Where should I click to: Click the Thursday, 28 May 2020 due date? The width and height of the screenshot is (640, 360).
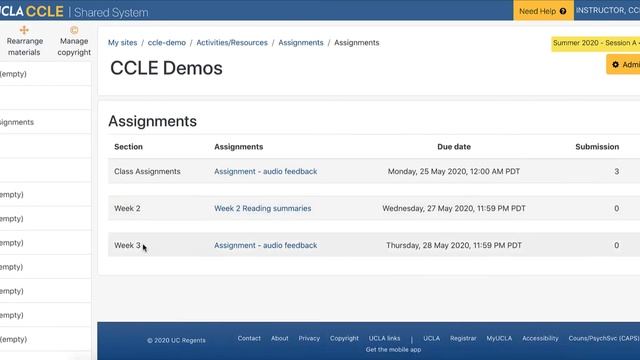pos(454,245)
